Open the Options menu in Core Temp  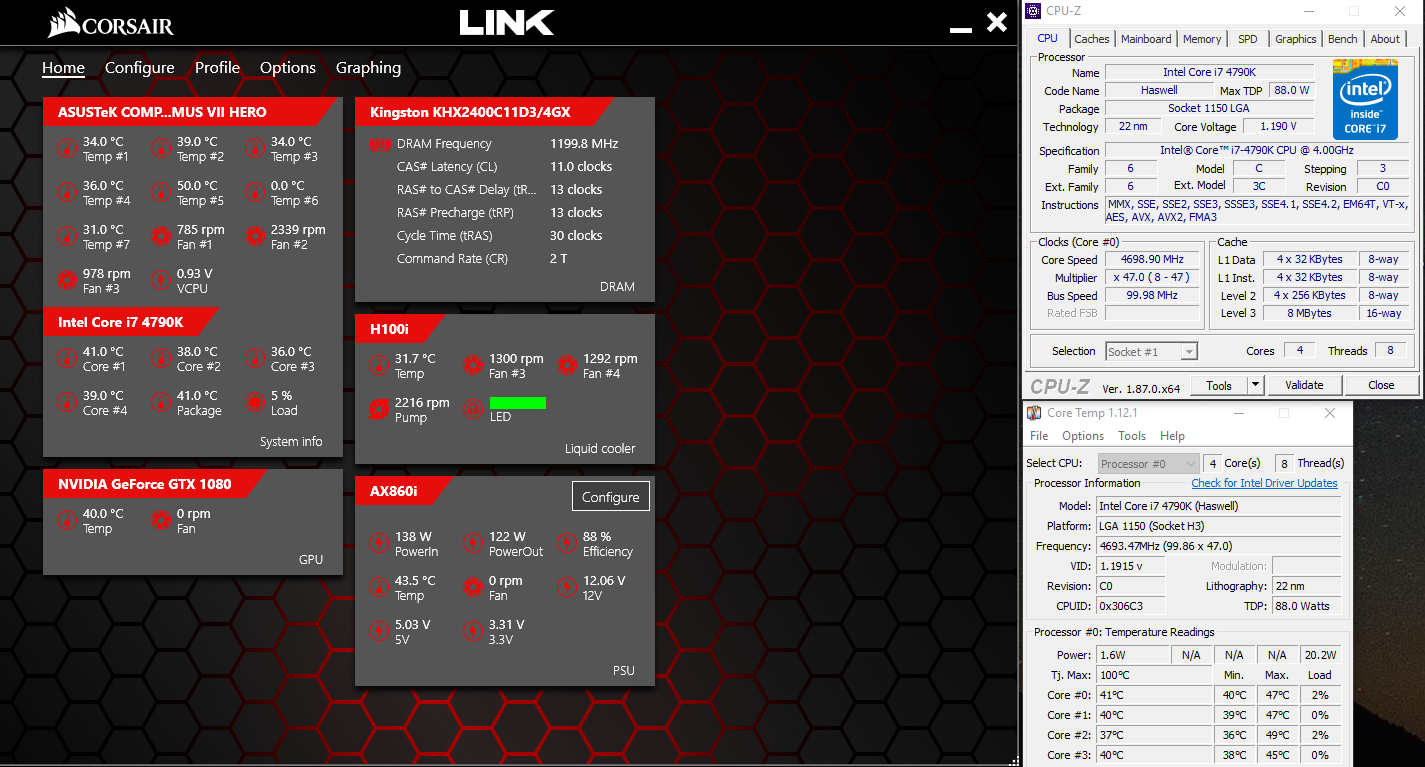click(x=1083, y=436)
